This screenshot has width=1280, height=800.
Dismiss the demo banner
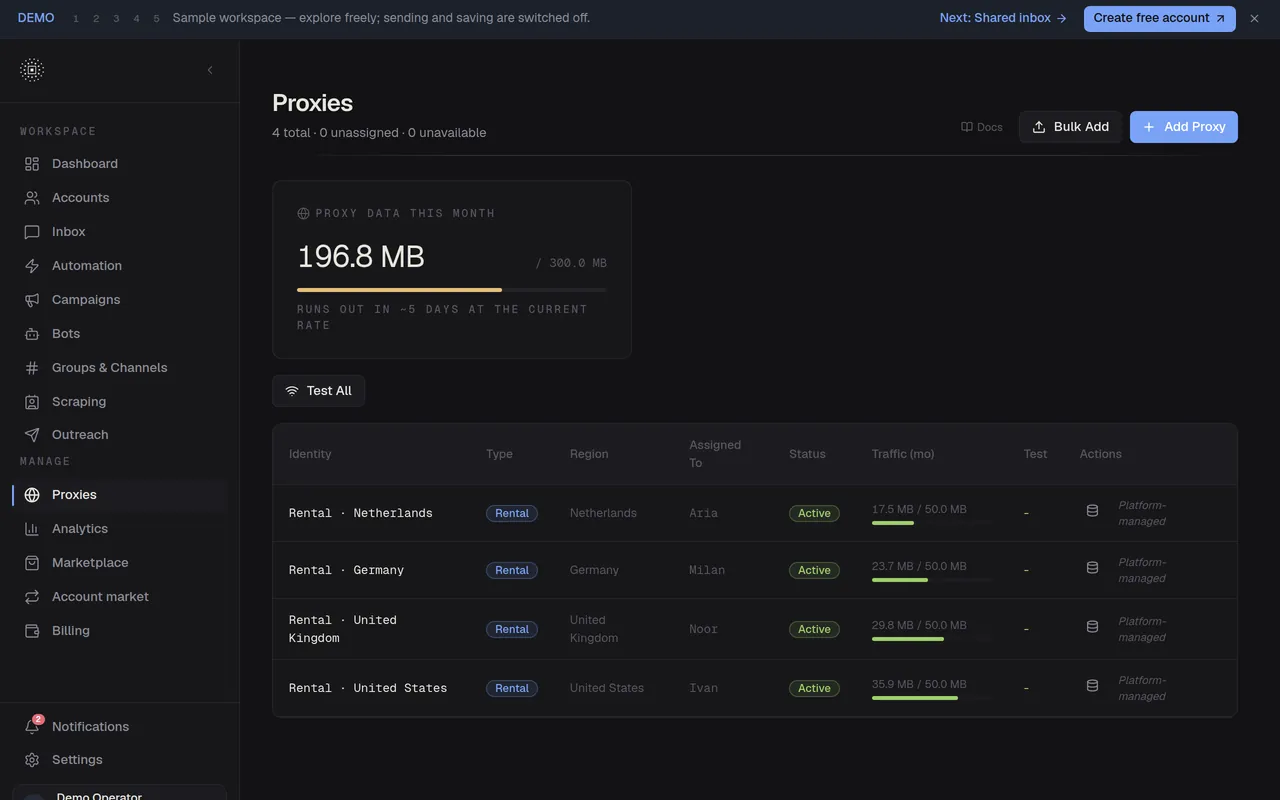pos(1254,18)
